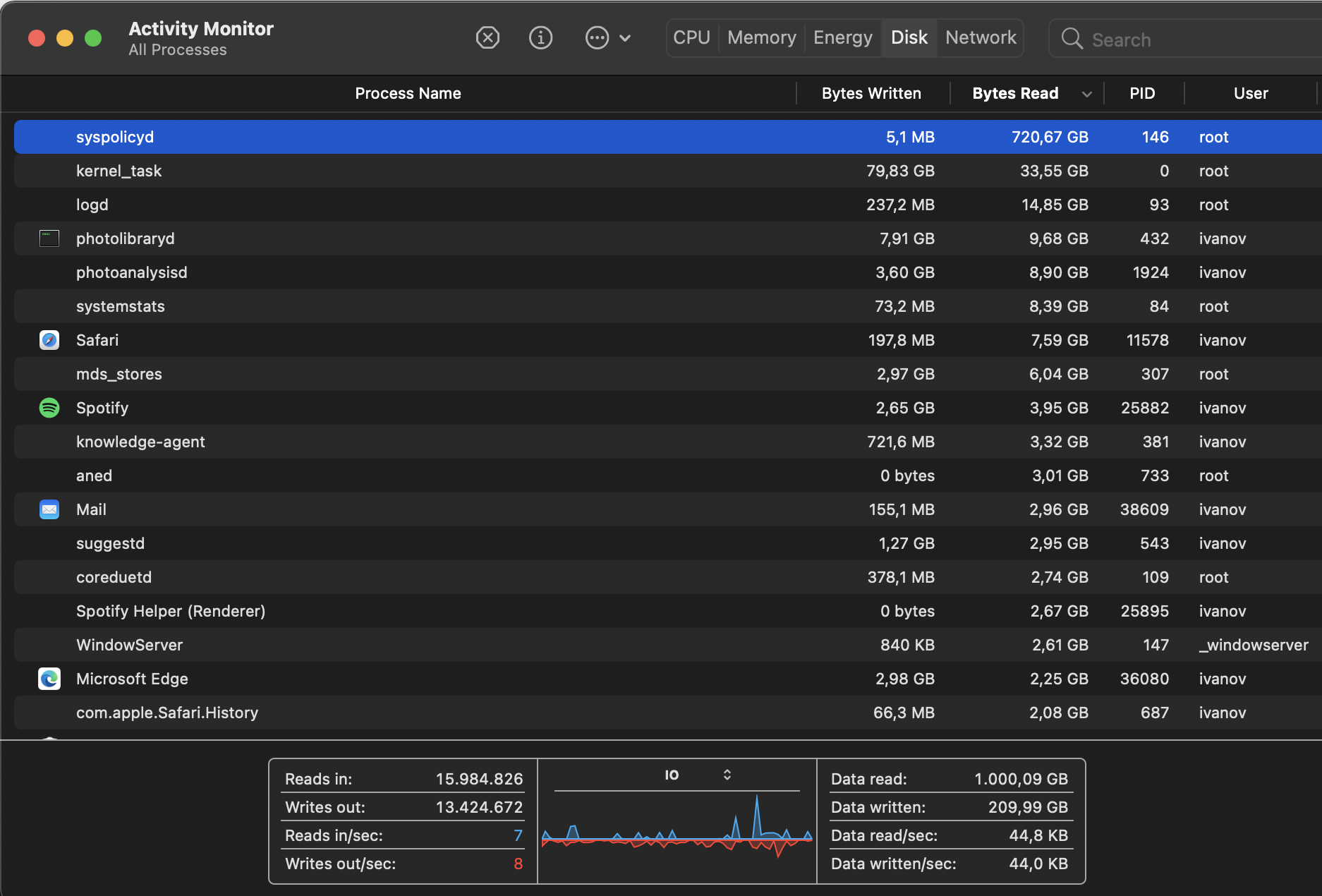
Task: Click the more options ellipsis icon
Action: [597, 37]
